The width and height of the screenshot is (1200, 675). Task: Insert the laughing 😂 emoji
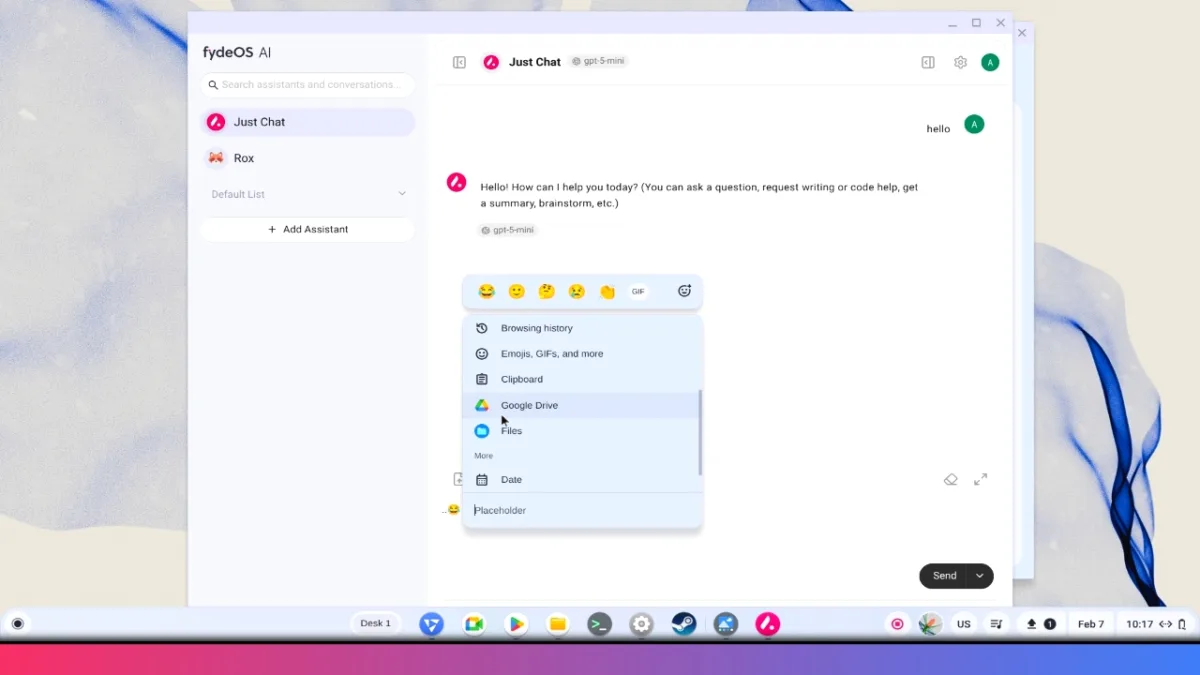click(x=487, y=291)
